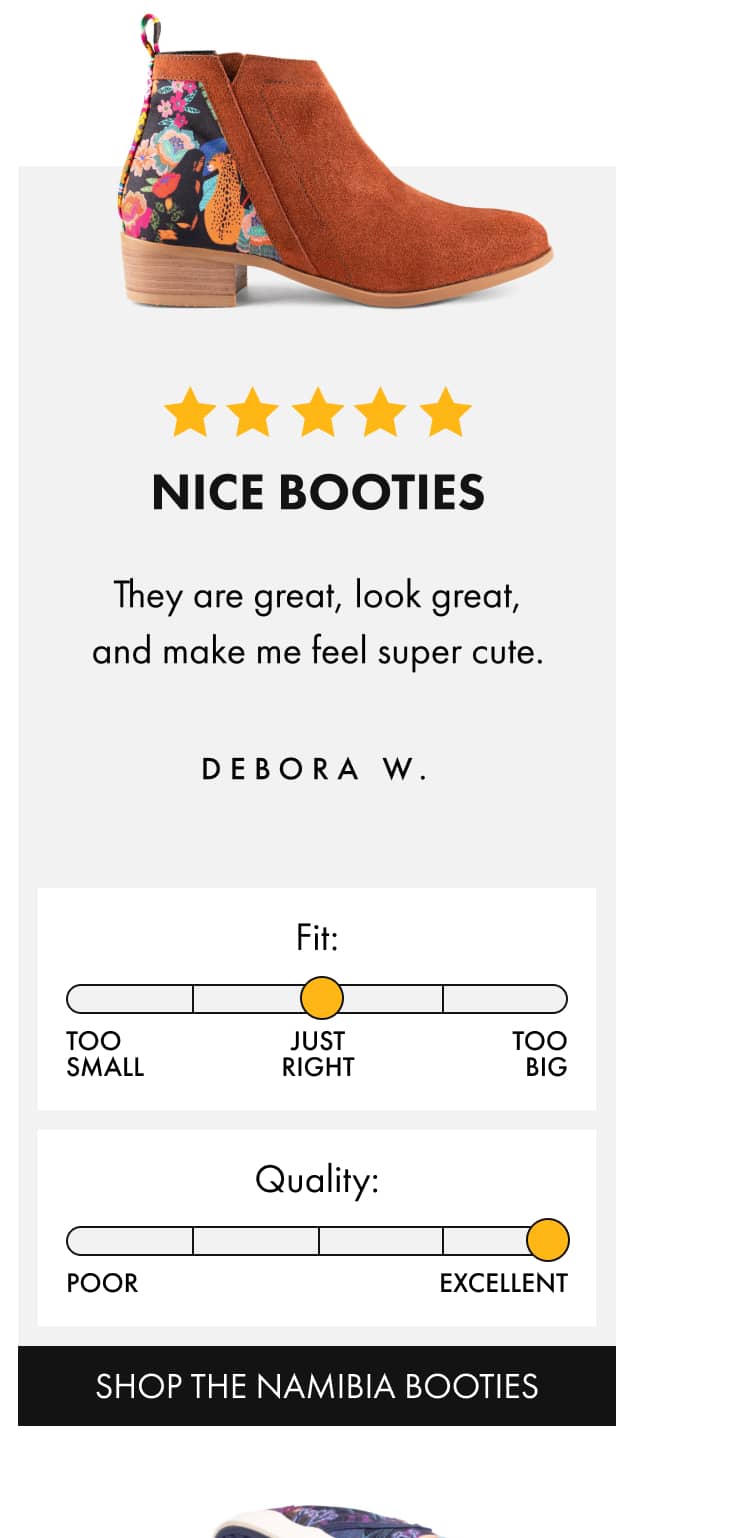Viewport: 736px width, 1538px height.
Task: Click the fourth yellow rating star
Action: click(x=381, y=413)
